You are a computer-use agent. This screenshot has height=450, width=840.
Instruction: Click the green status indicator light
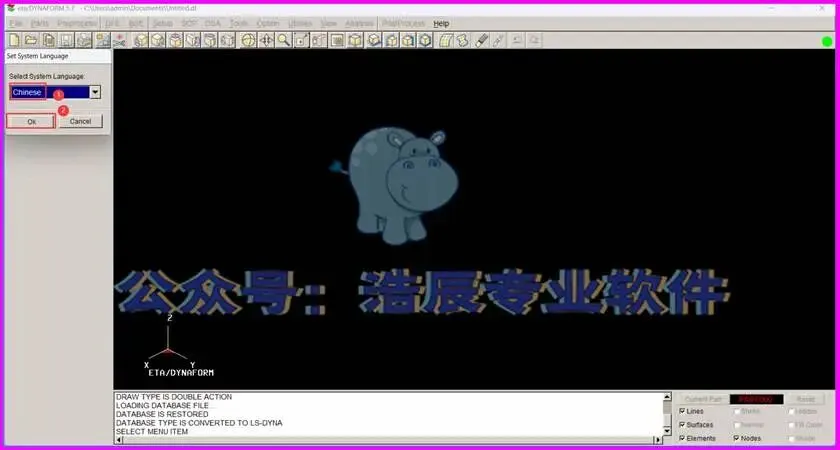pyautogui.click(x=827, y=41)
